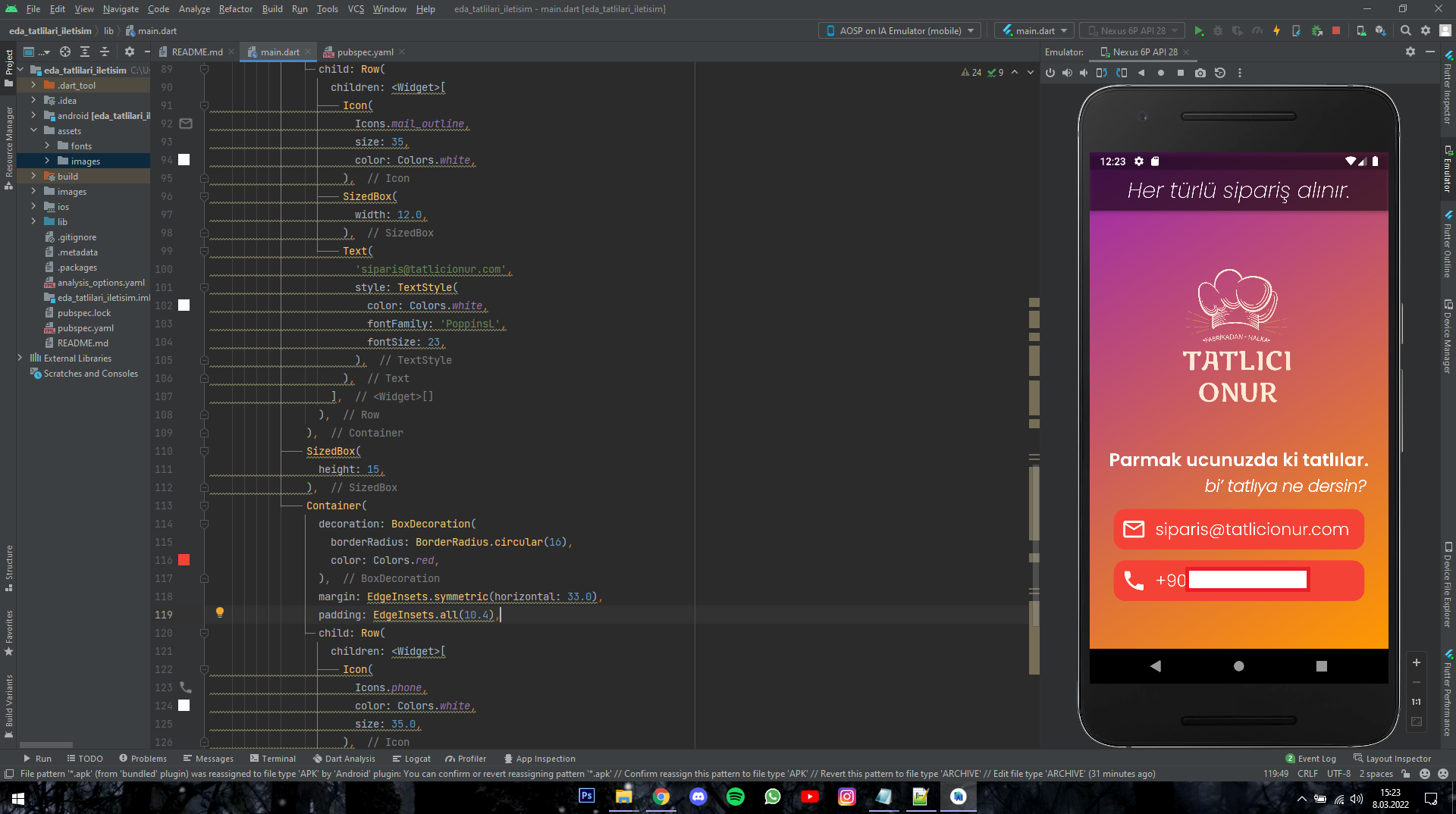Screen dimensions: 1456x814
Task: Open Photoshop from the taskbar
Action: point(587,797)
